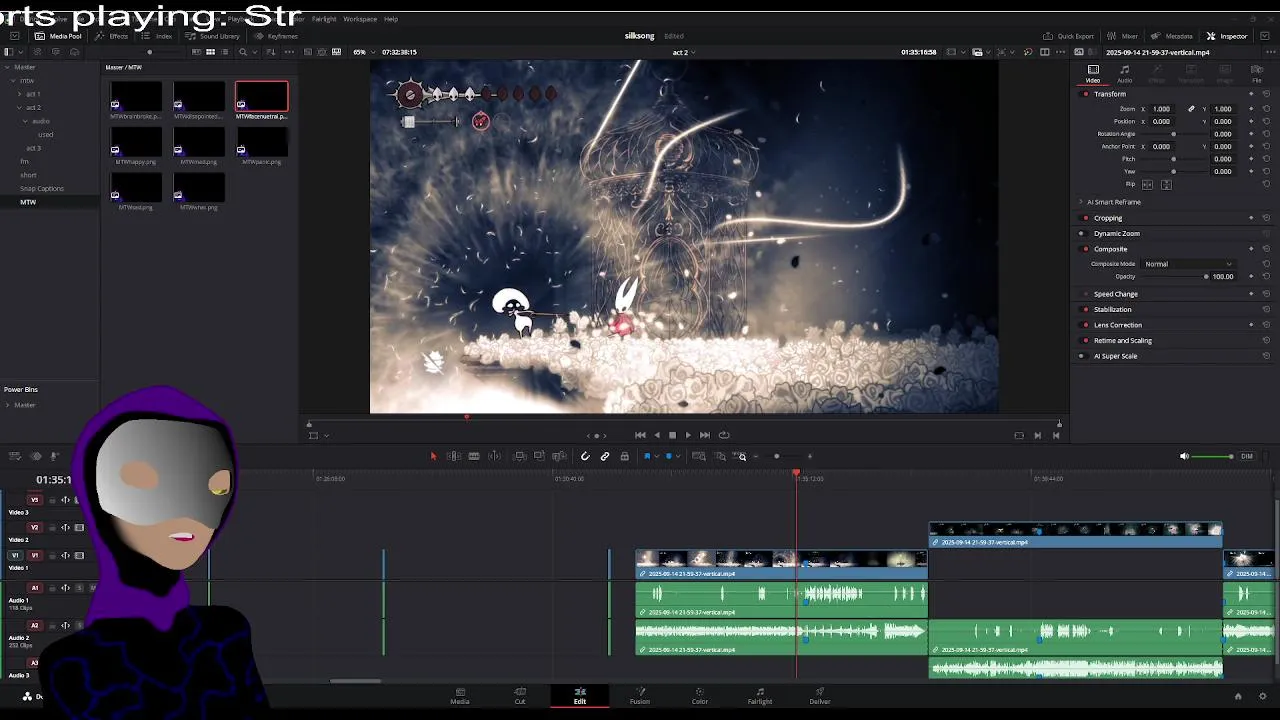Select the Snap Captions bin

[42, 188]
